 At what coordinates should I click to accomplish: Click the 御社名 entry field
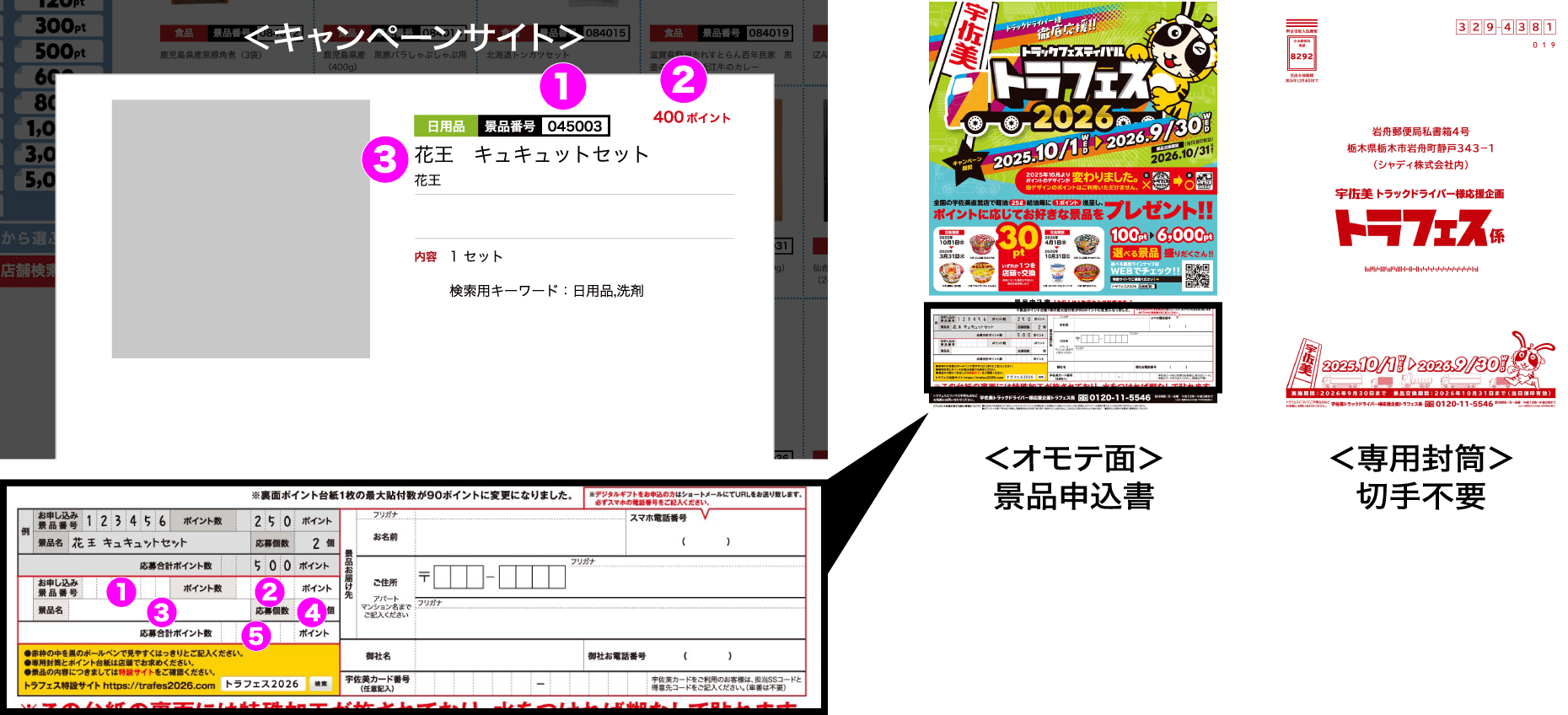(499, 656)
